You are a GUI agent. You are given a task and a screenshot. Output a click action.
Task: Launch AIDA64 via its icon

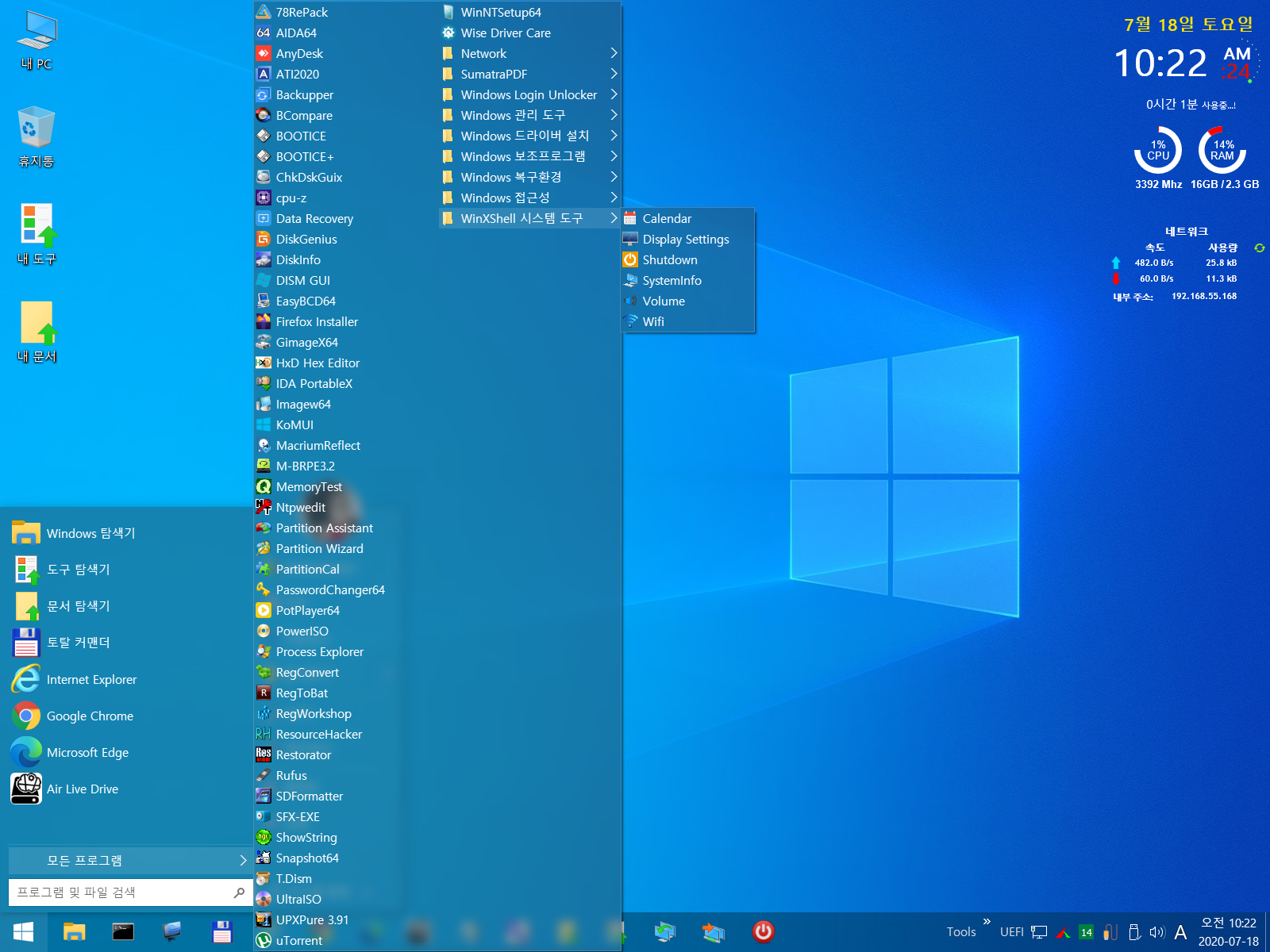point(264,33)
